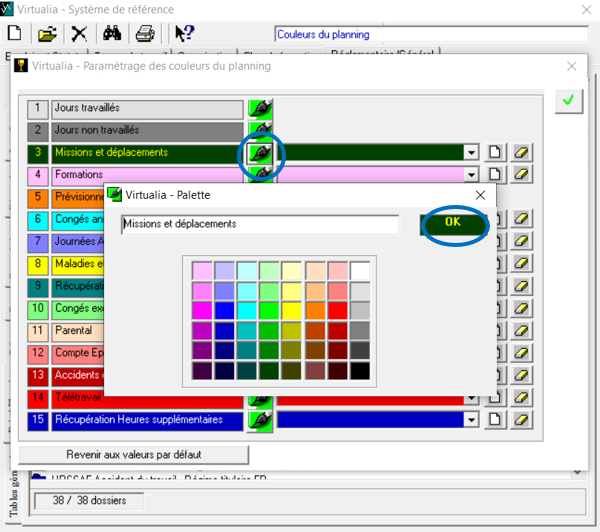Click the blank page icon on Formations row
The width and height of the screenshot is (600, 532).
click(x=496, y=175)
